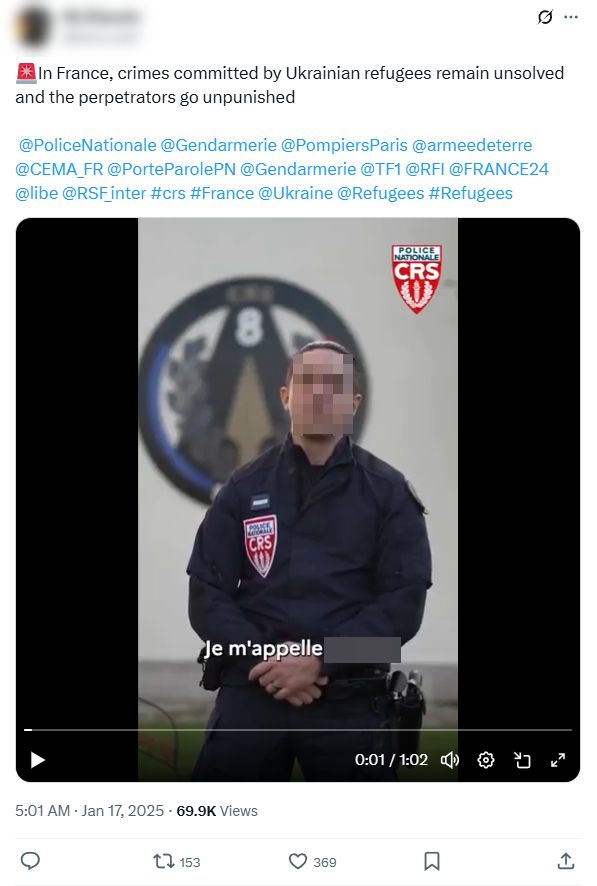Viewport: 597px width, 886px height.
Task: Open the share post menu
Action: click(566, 861)
